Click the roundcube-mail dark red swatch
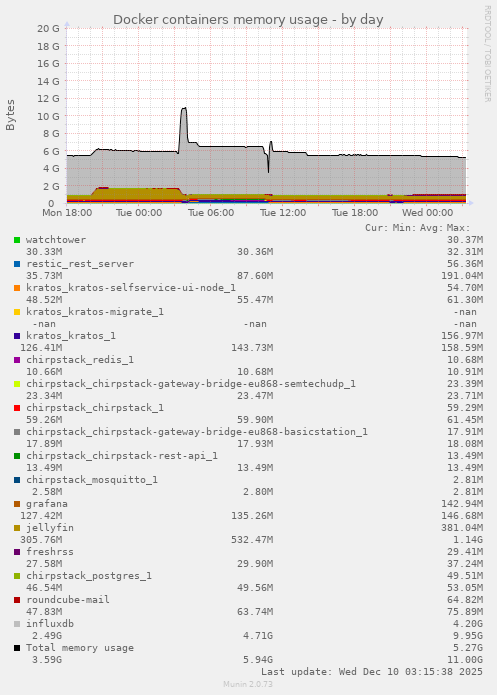This screenshot has width=497, height=695. click(17, 600)
